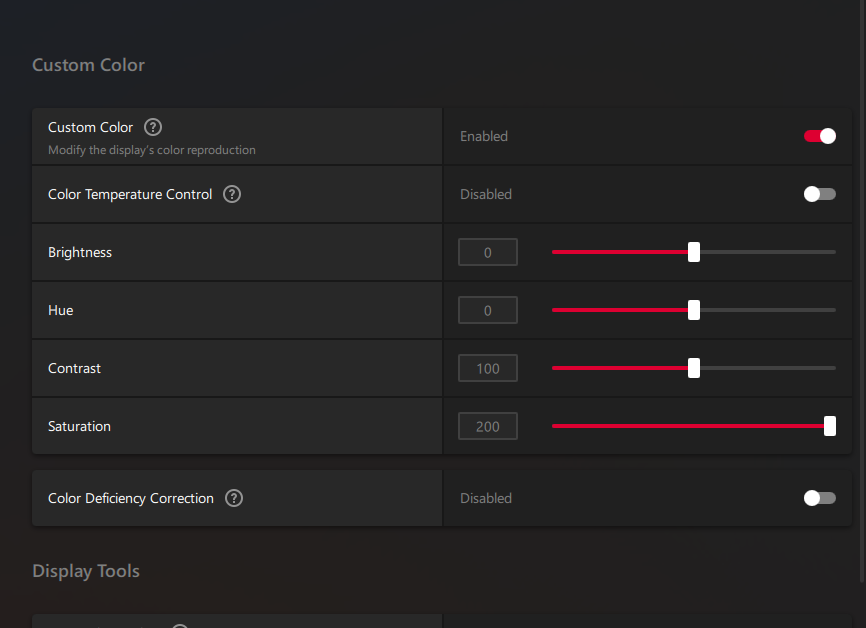Grab the Contrast slider thumb
Viewport: 866px width, 628px height.
[x=694, y=368]
